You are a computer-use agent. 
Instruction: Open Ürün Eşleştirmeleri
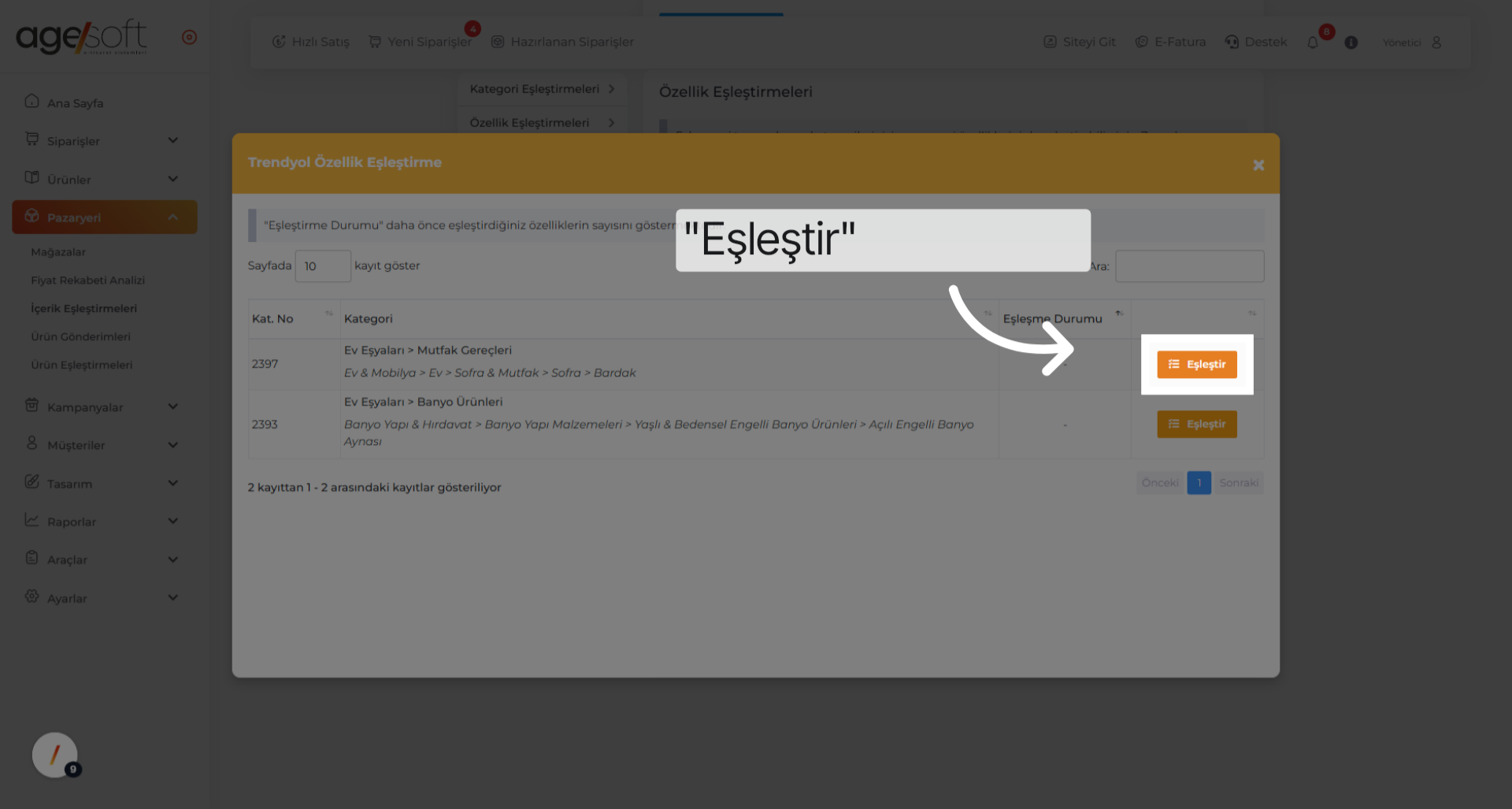pos(82,366)
